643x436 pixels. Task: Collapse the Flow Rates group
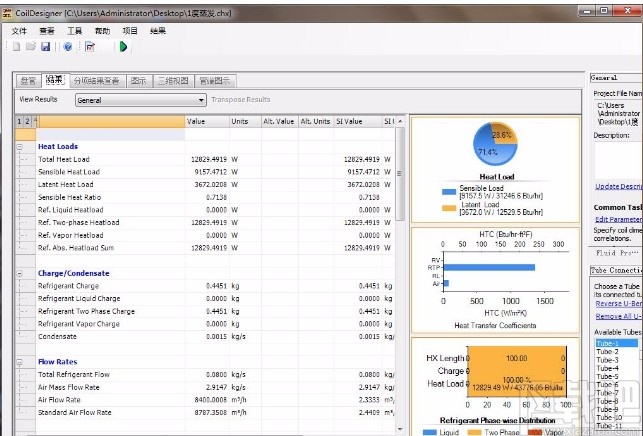coord(19,362)
